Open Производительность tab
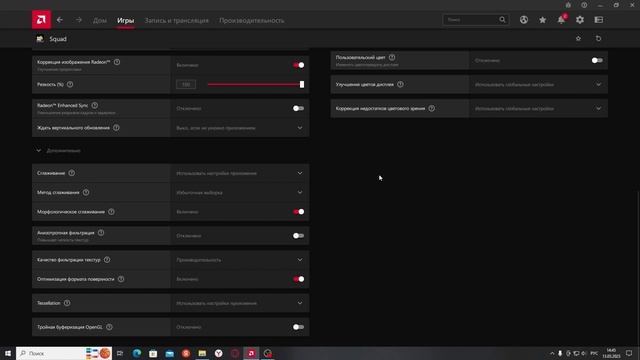Screen dimensions: 640x360 click(x=251, y=20)
